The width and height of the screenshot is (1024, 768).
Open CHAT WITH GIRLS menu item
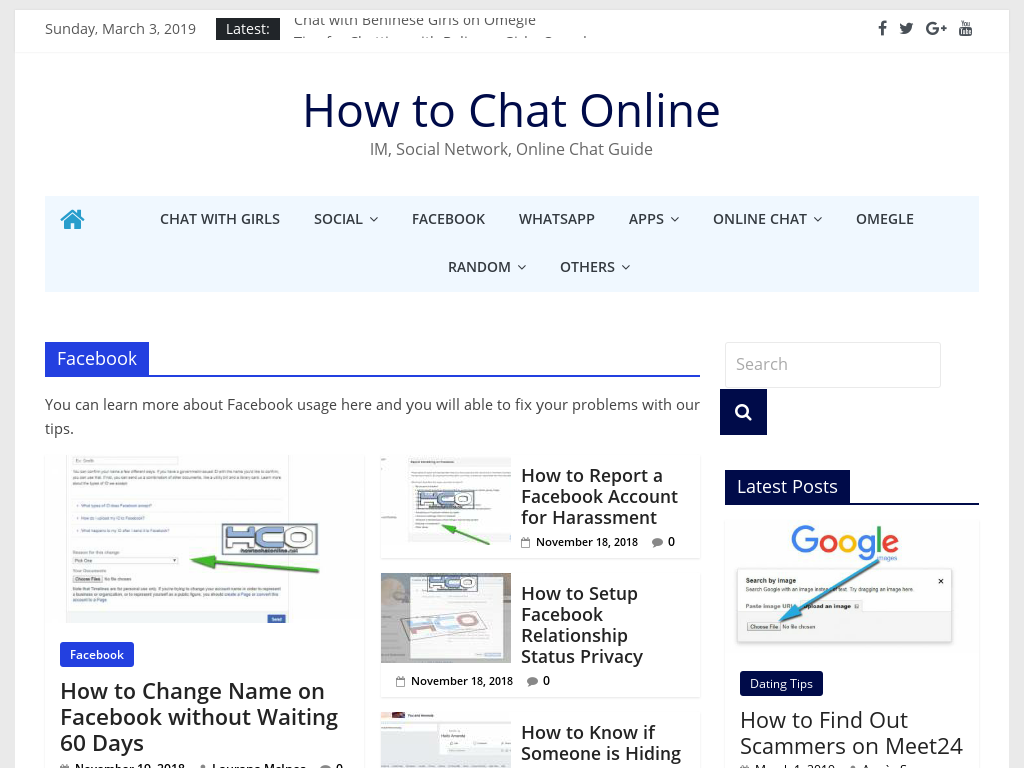tap(220, 219)
